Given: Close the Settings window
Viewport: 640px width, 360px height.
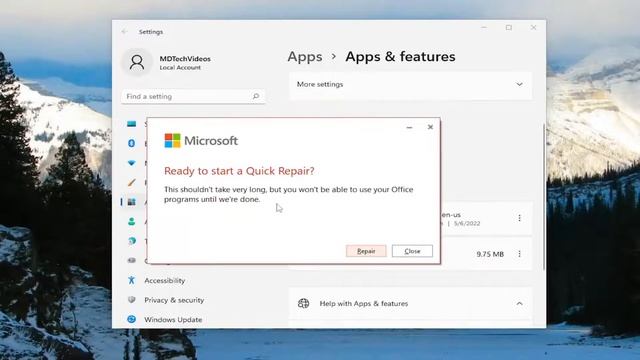Looking at the screenshot, I should [x=533, y=28].
